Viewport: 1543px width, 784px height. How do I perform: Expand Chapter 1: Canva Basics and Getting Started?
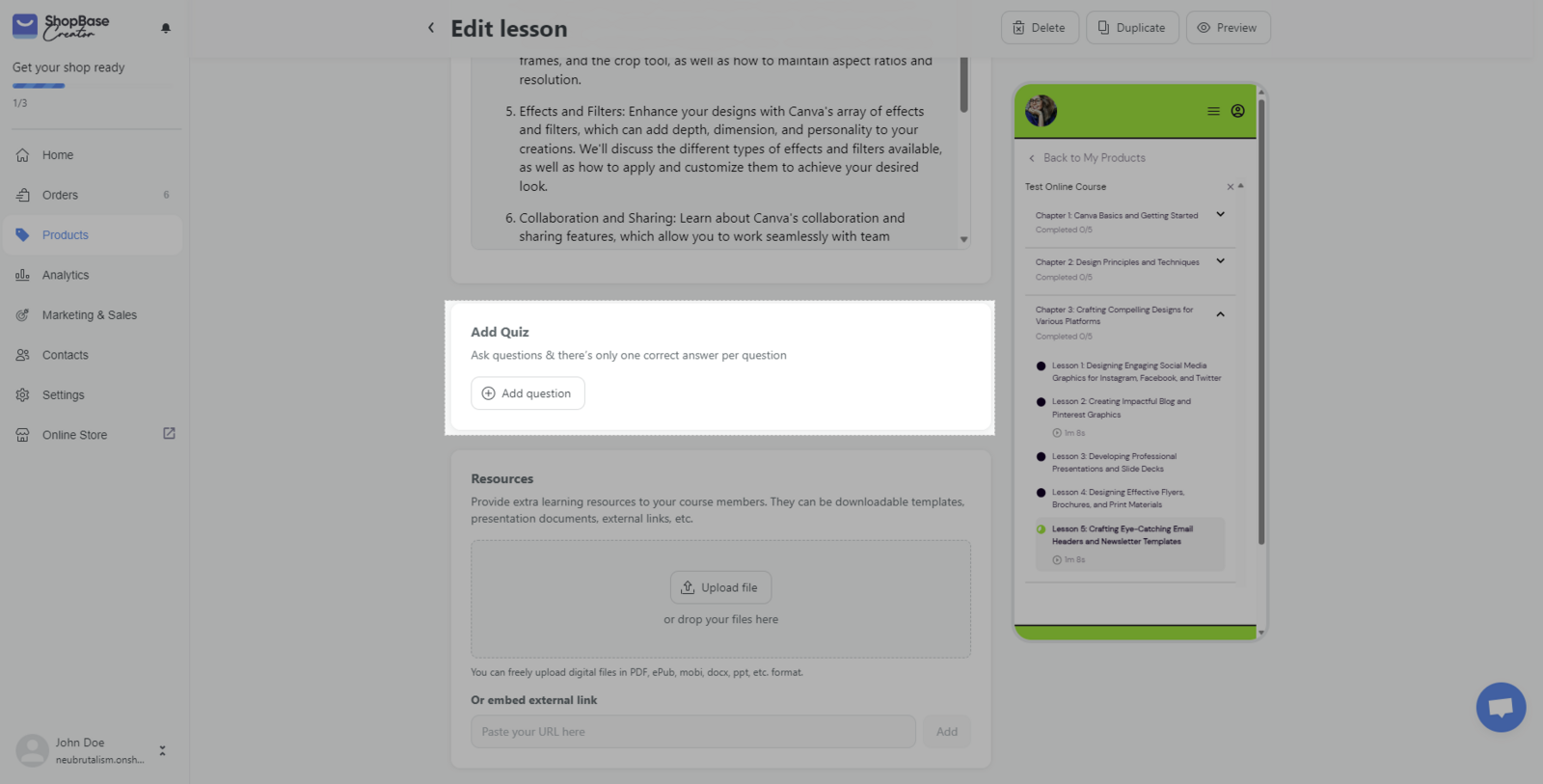1220,214
